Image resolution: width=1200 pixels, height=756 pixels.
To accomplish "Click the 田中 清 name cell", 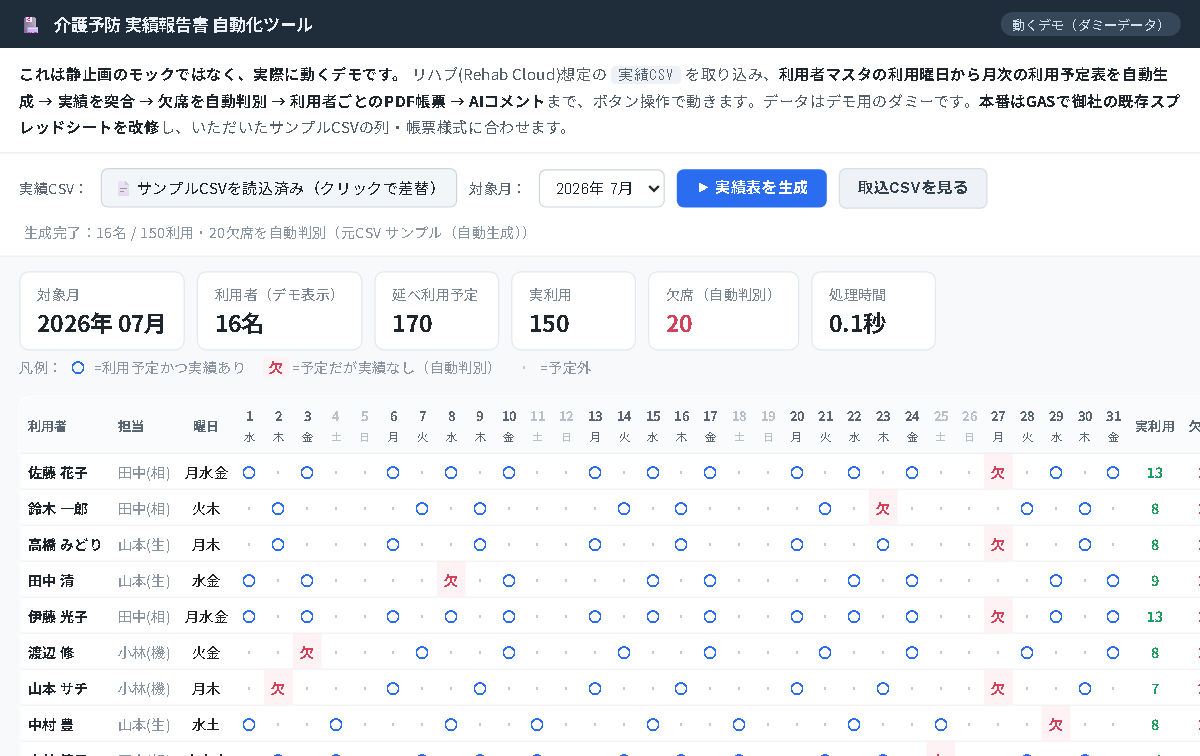I will pyautogui.click(x=51, y=581).
